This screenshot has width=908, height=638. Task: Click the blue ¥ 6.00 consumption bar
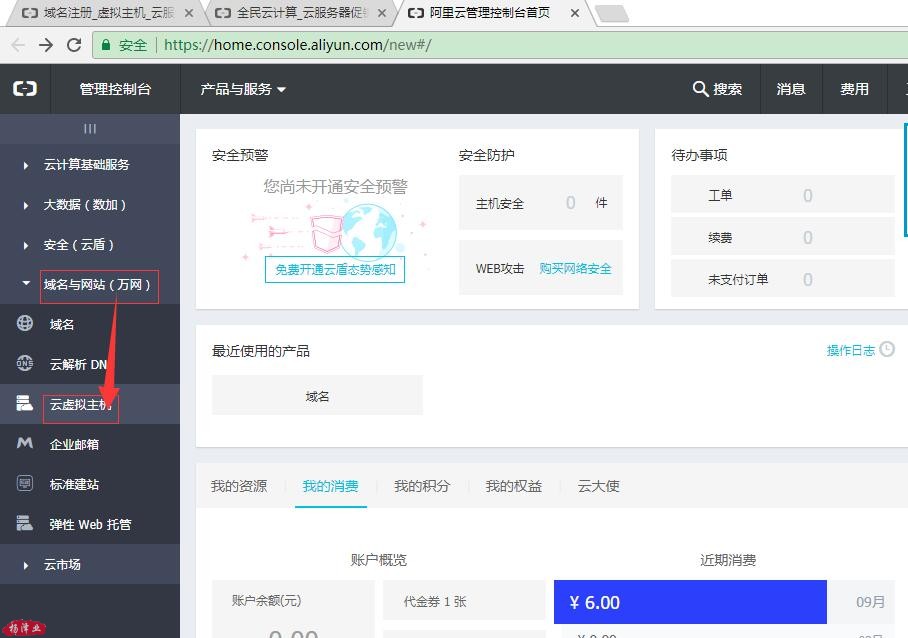click(x=690, y=602)
